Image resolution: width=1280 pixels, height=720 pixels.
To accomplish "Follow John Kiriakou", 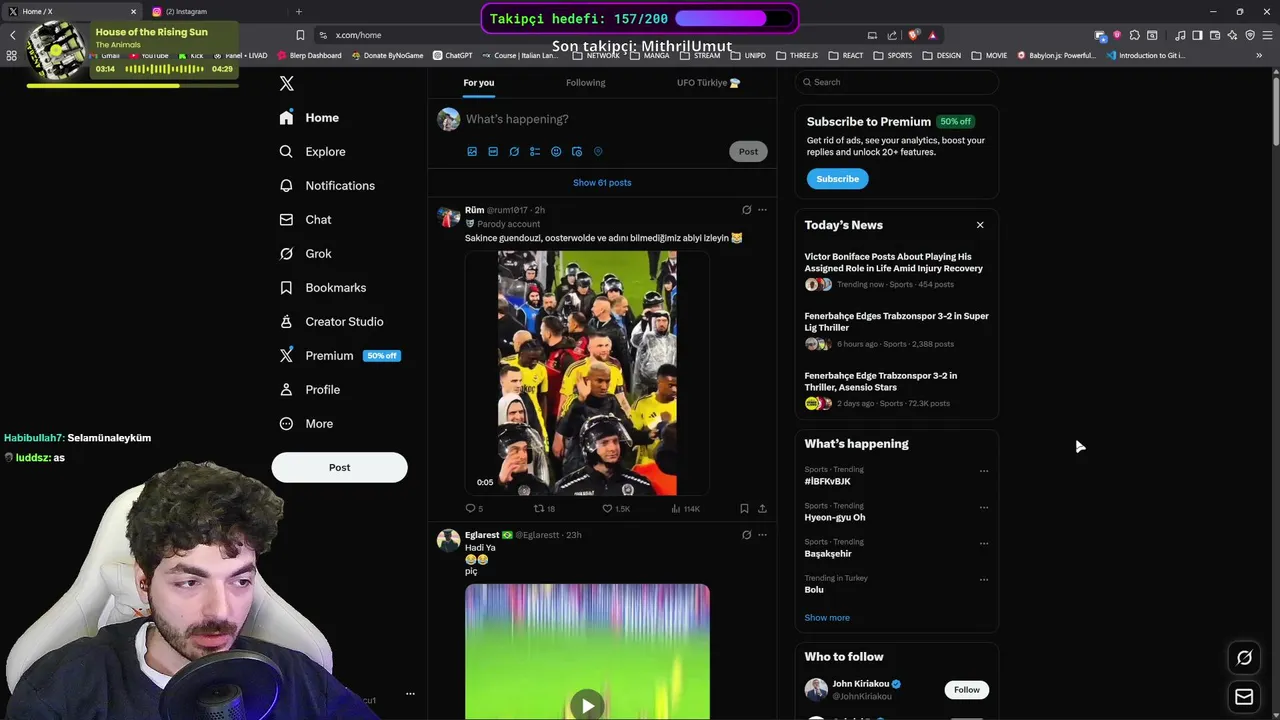I will (x=966, y=690).
